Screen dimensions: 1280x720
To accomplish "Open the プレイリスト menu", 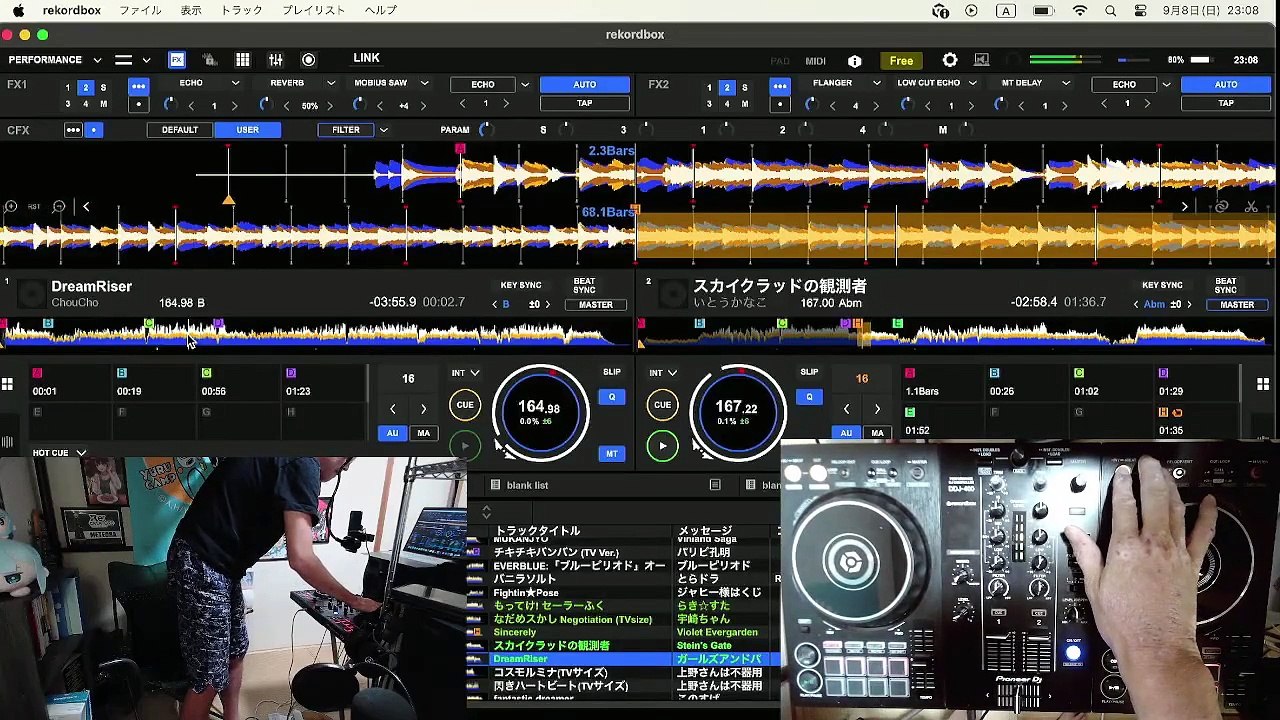I will pyautogui.click(x=314, y=11).
